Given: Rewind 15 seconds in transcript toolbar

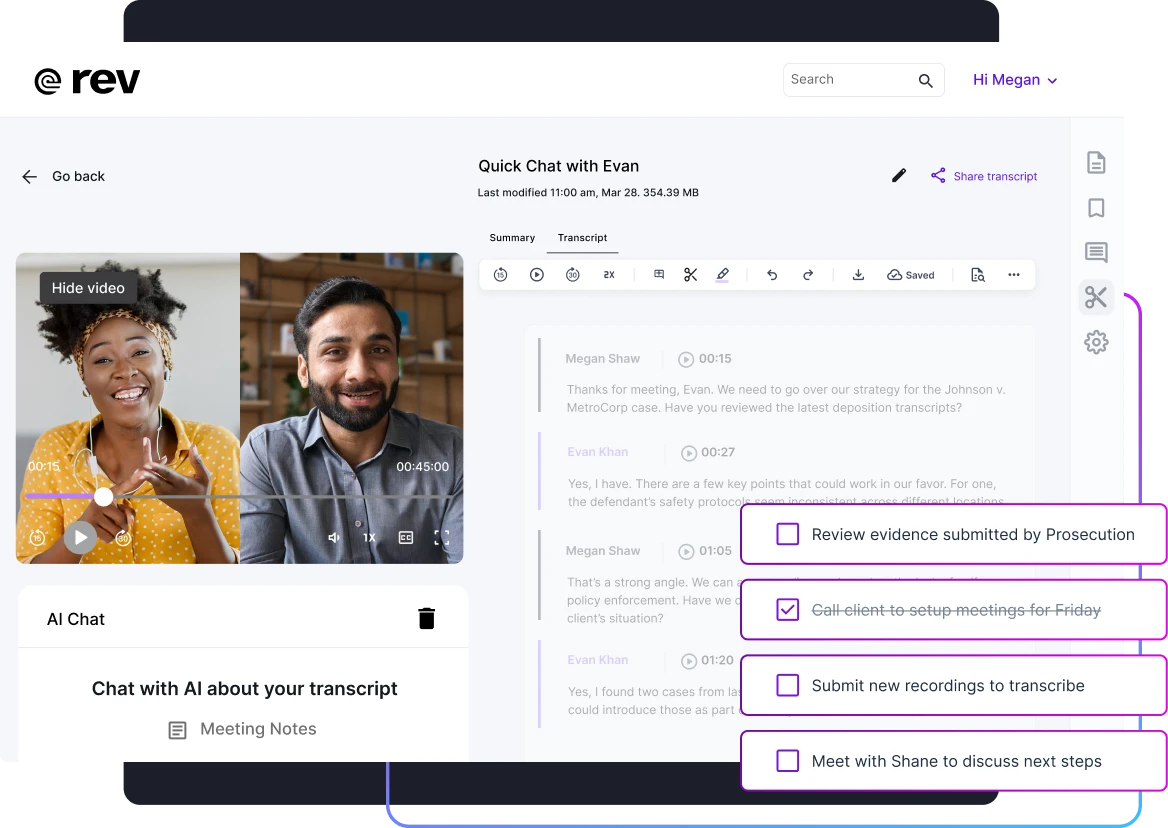Looking at the screenshot, I should click(x=501, y=275).
